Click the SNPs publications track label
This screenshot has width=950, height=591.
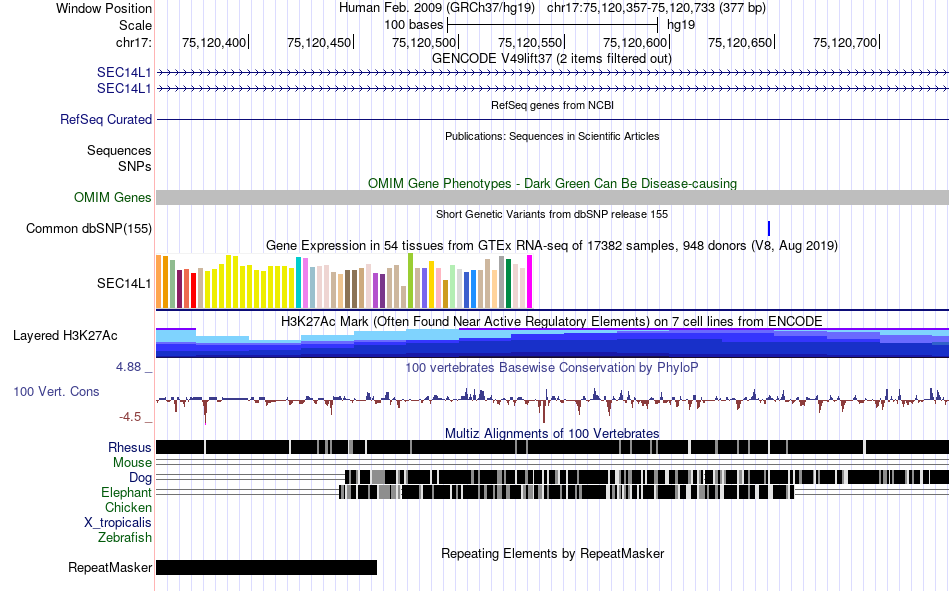[x=135, y=166]
